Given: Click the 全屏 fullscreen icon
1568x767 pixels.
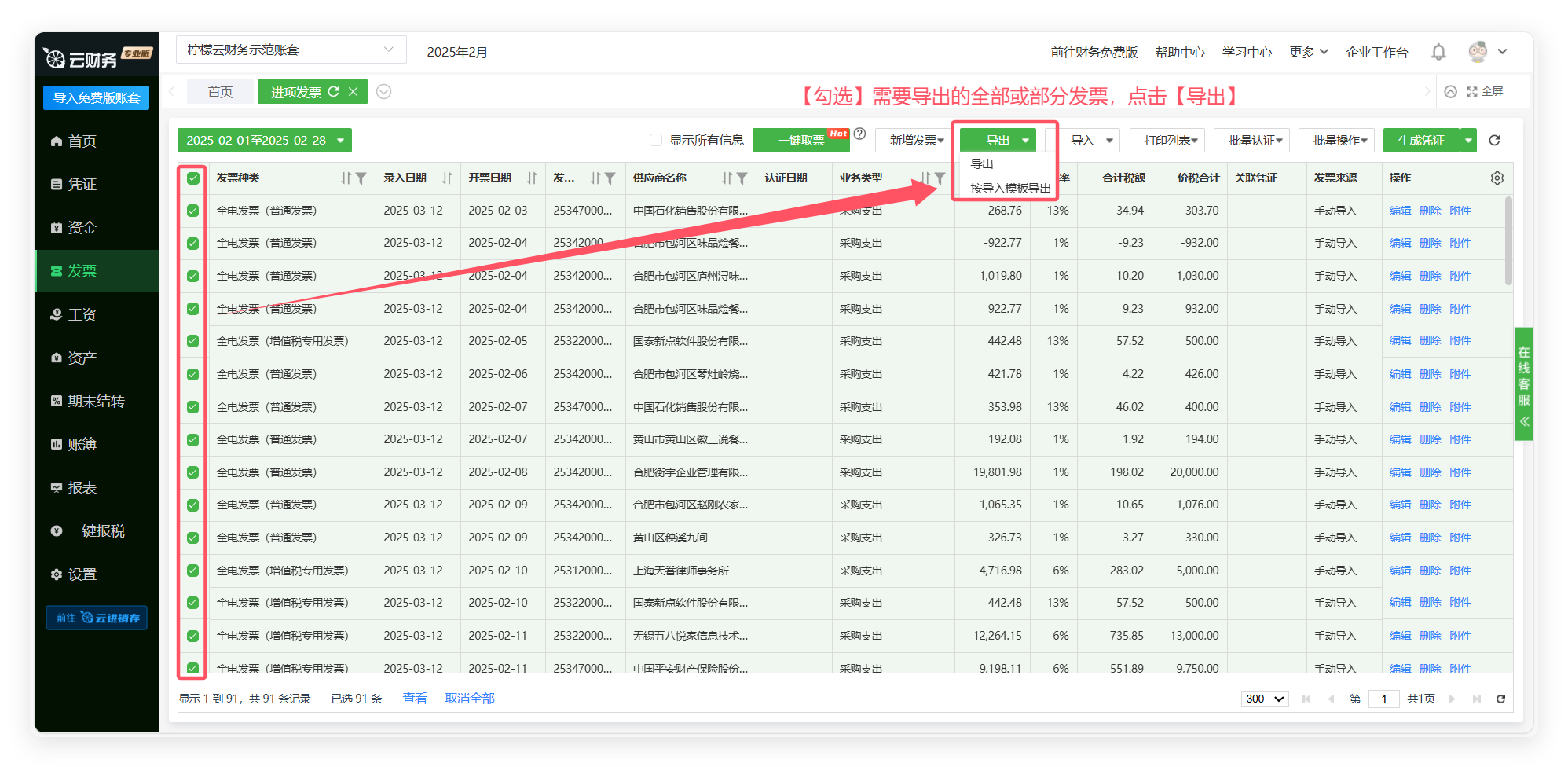Looking at the screenshot, I should click(x=1472, y=92).
